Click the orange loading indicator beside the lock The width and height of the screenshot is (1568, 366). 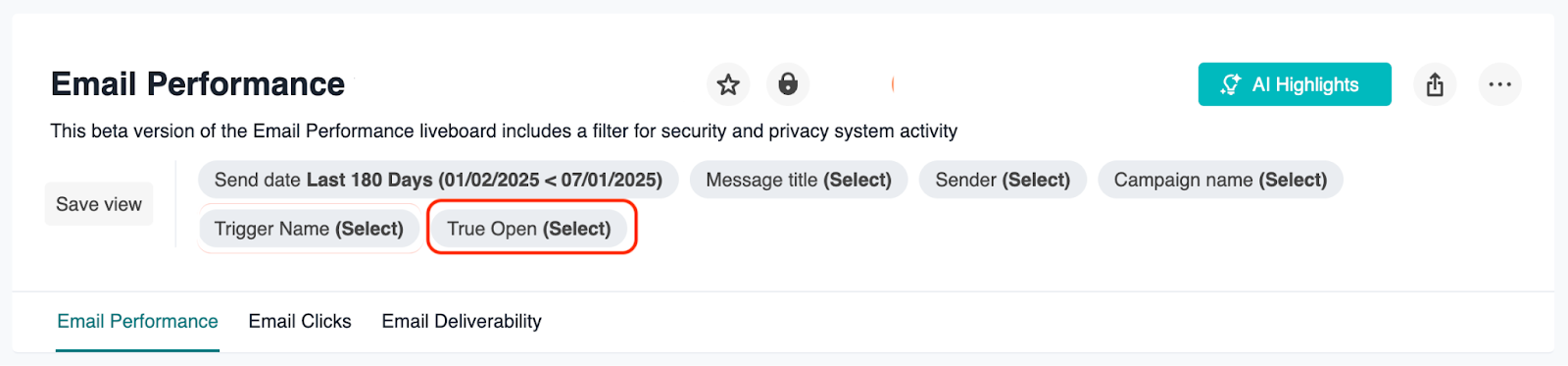click(x=893, y=84)
